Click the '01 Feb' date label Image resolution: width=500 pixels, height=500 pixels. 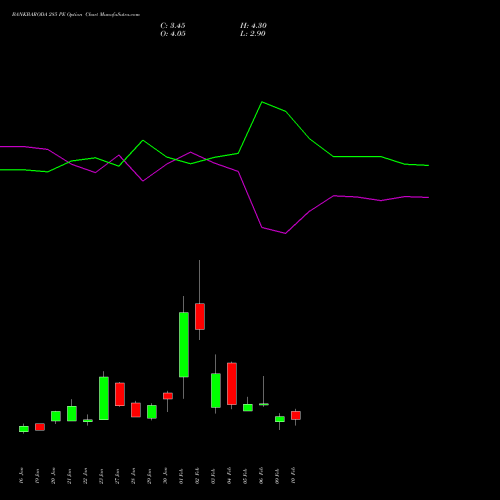pos(181,476)
